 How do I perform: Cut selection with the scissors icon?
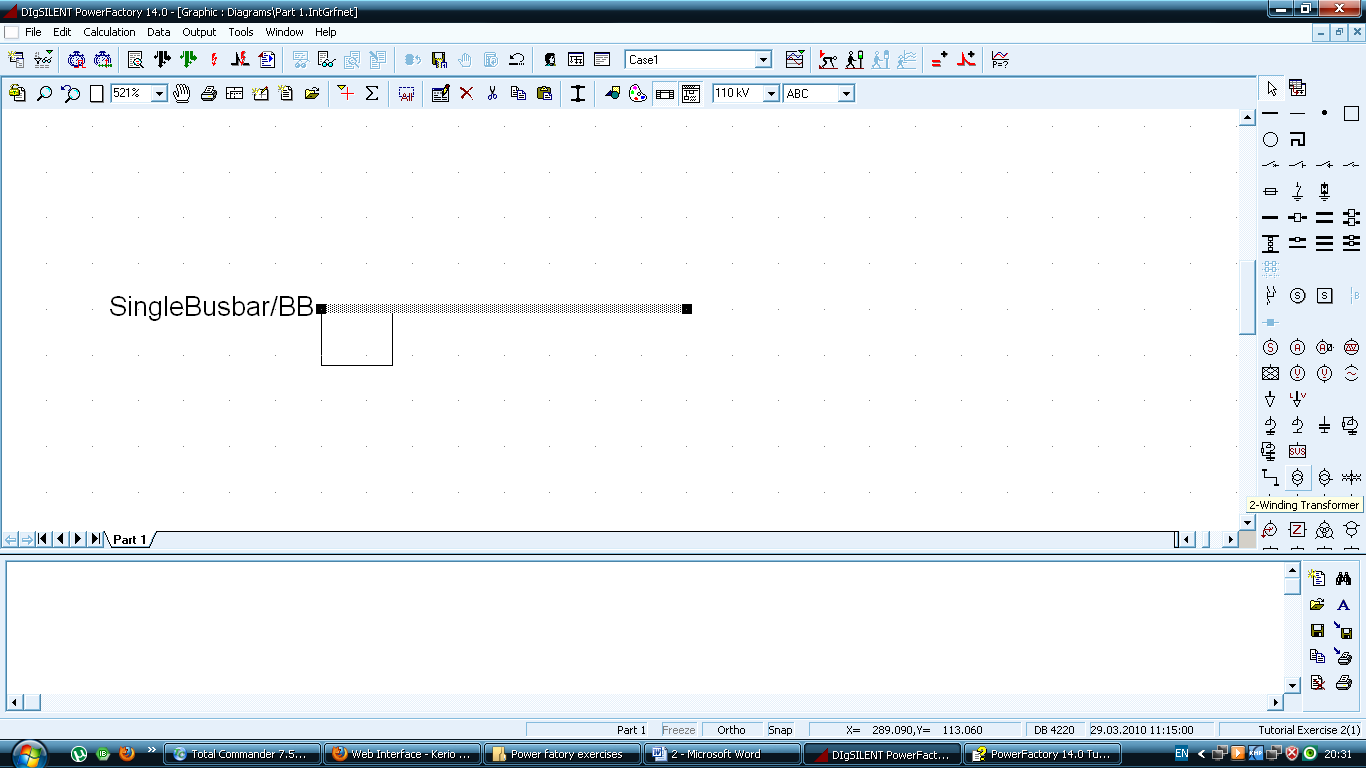492,93
